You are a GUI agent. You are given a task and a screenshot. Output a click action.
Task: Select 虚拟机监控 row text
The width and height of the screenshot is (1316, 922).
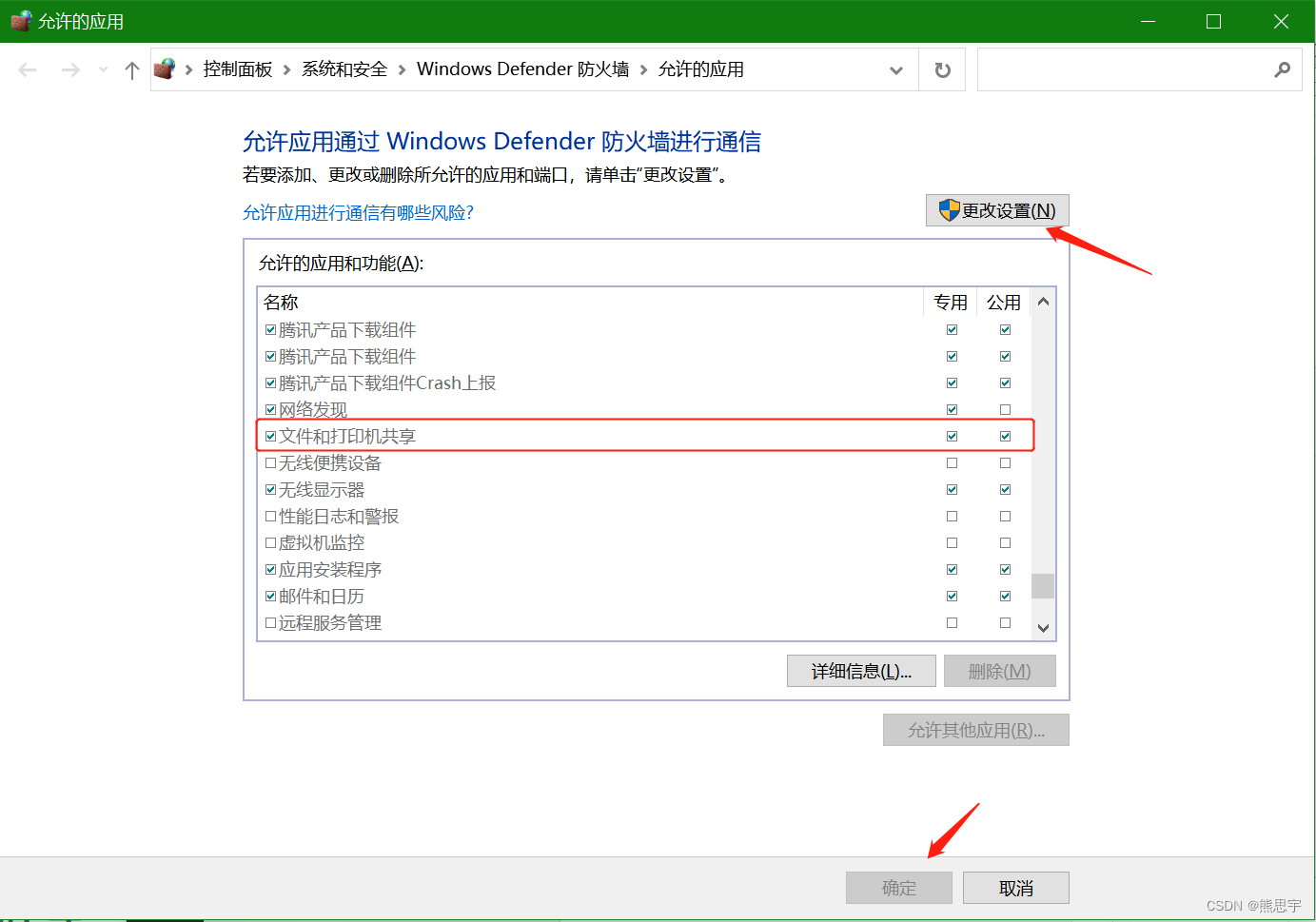click(322, 543)
